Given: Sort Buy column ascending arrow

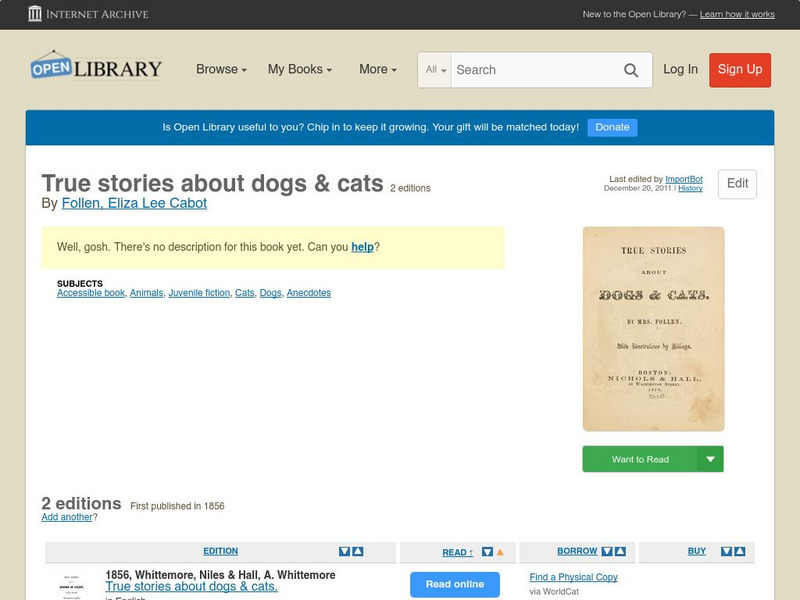Looking at the screenshot, I should pos(739,552).
